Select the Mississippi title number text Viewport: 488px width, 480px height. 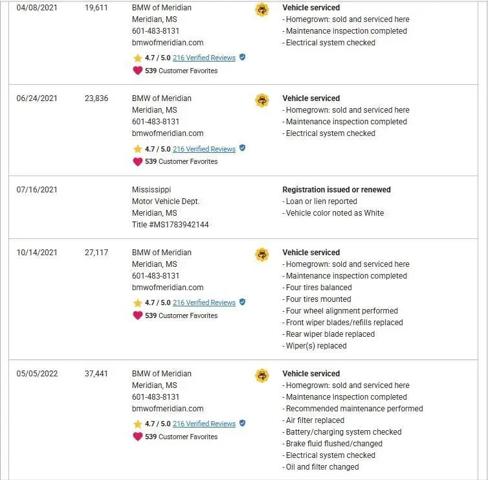point(170,224)
